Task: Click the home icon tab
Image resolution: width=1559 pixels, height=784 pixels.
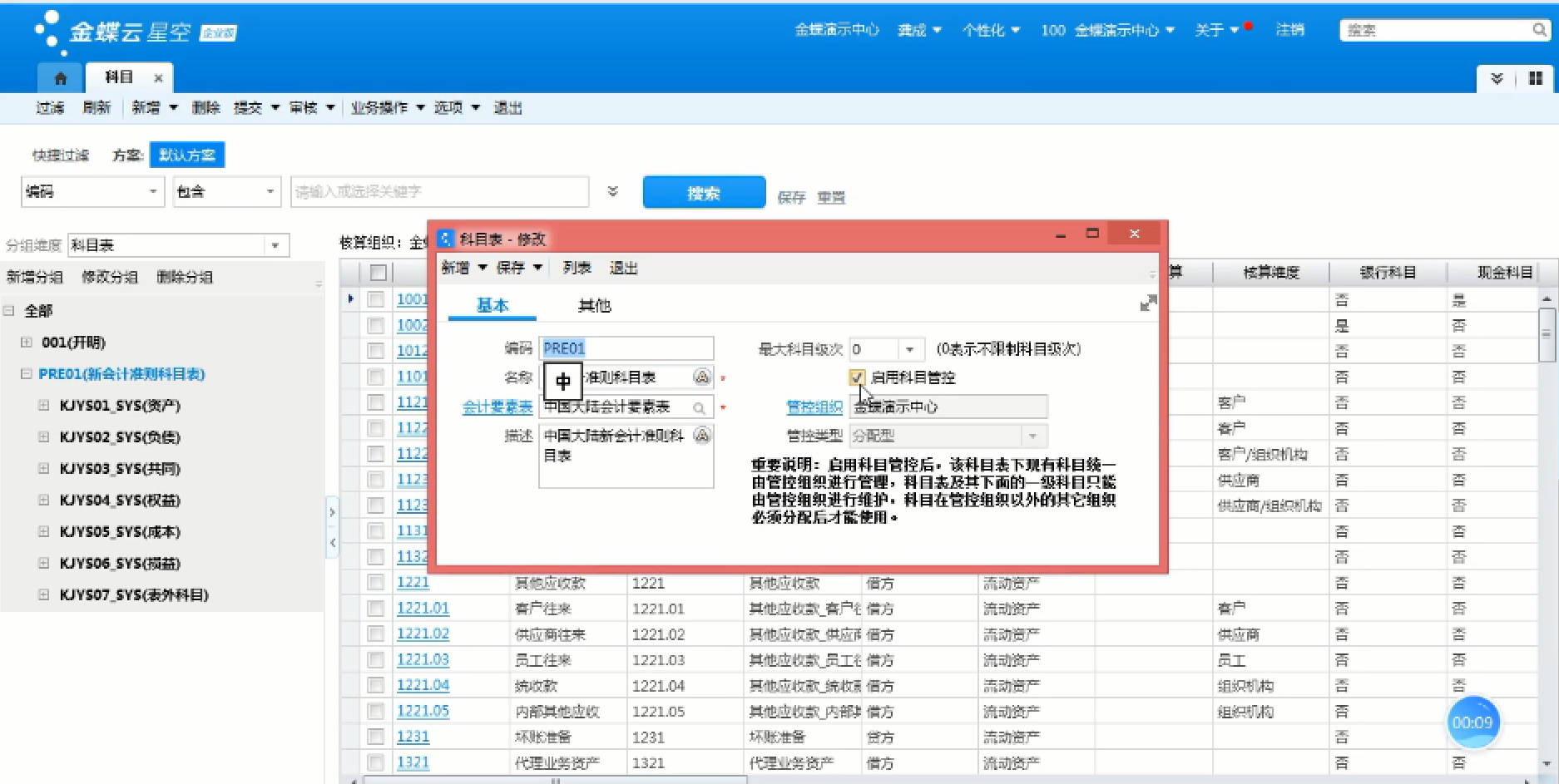Action: 60,78
